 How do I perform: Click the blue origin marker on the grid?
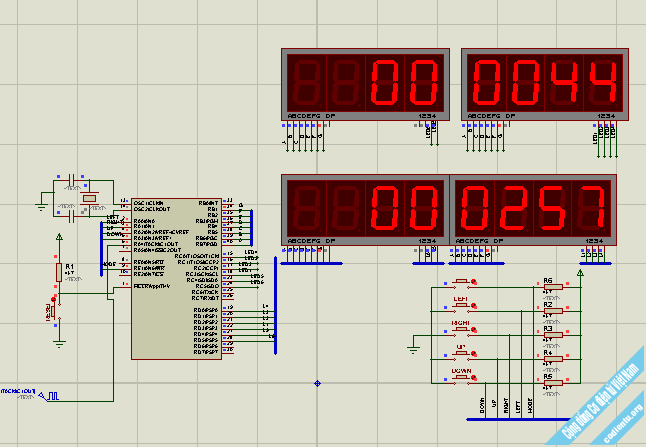317,384
